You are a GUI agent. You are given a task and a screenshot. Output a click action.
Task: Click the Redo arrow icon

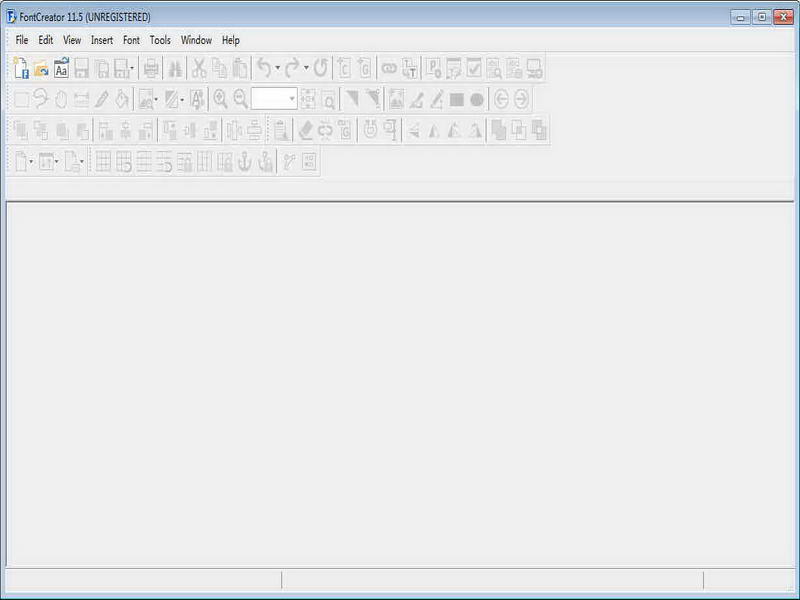coord(292,68)
